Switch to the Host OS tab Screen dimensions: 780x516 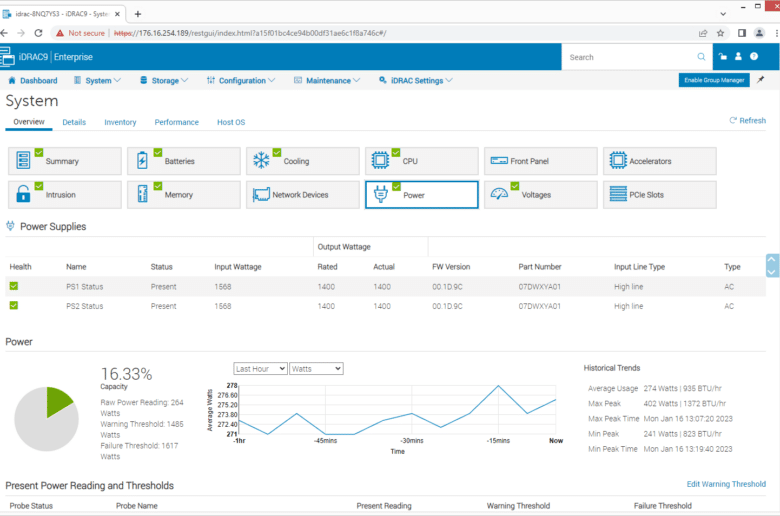click(231, 122)
